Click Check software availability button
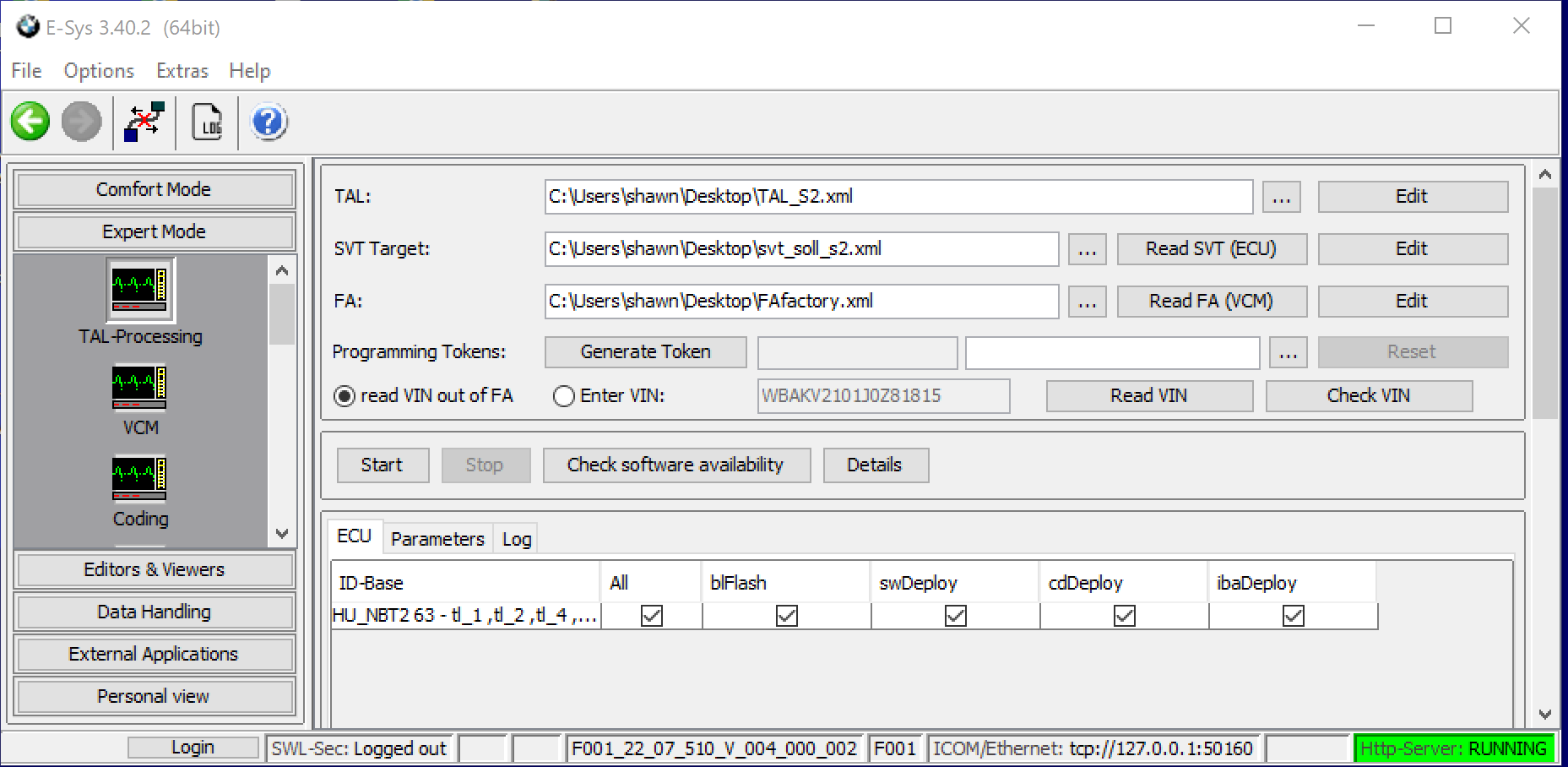Viewport: 1568px width, 767px height. (676, 465)
